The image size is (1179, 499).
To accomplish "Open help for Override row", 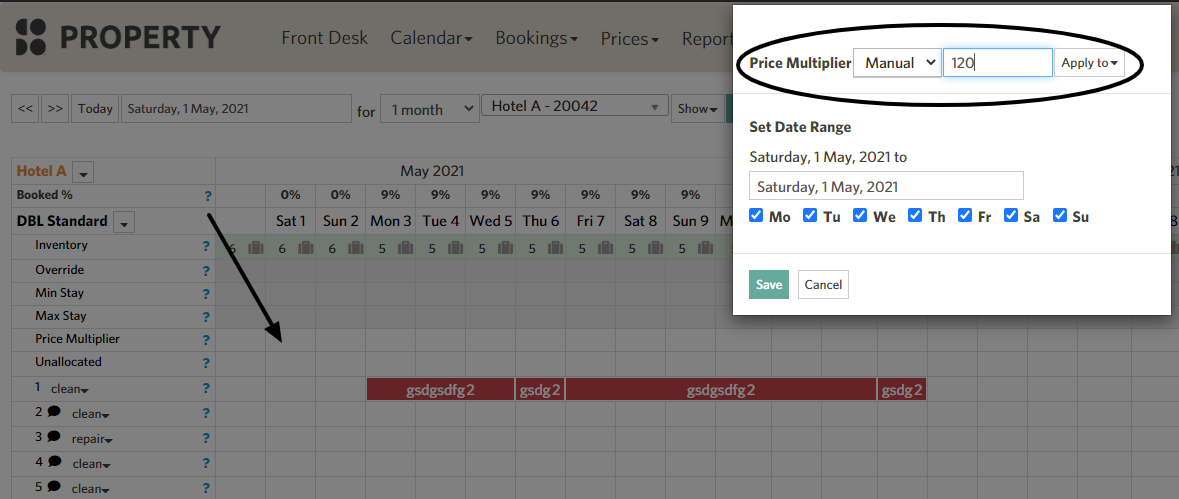I will [x=205, y=271].
